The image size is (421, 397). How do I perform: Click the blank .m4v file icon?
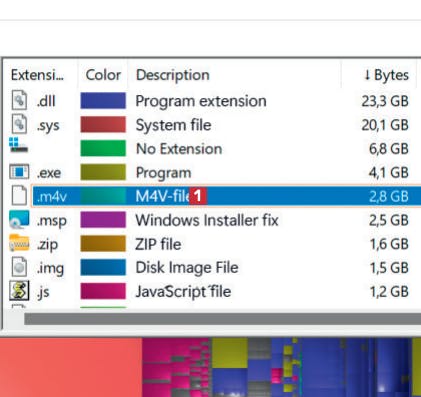(x=19, y=195)
